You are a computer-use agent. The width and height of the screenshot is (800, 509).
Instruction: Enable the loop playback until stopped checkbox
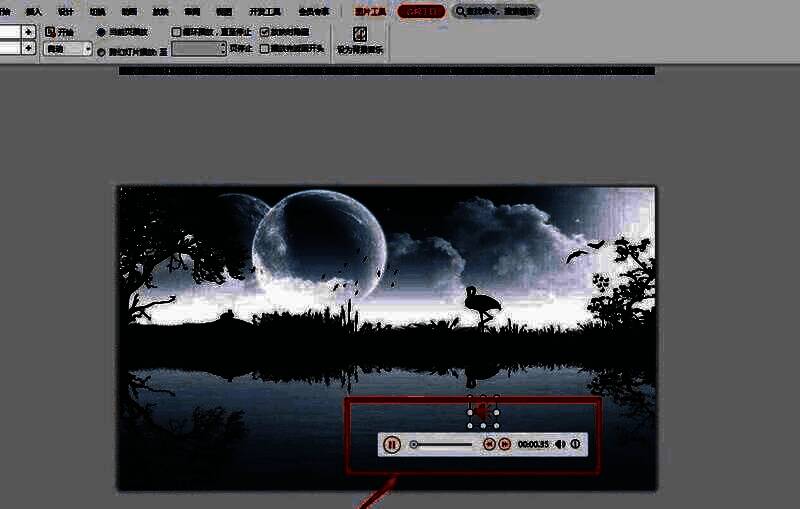pyautogui.click(x=177, y=32)
